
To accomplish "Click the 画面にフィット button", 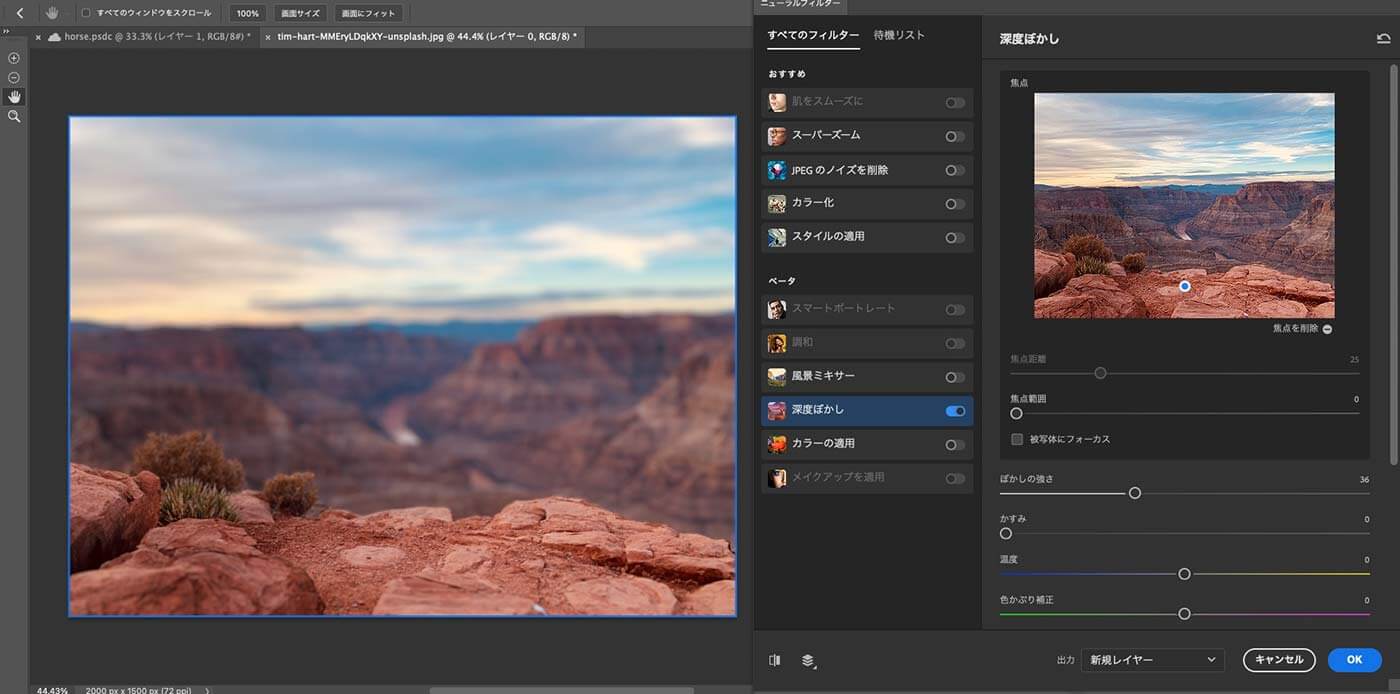I will pyautogui.click(x=368, y=13).
